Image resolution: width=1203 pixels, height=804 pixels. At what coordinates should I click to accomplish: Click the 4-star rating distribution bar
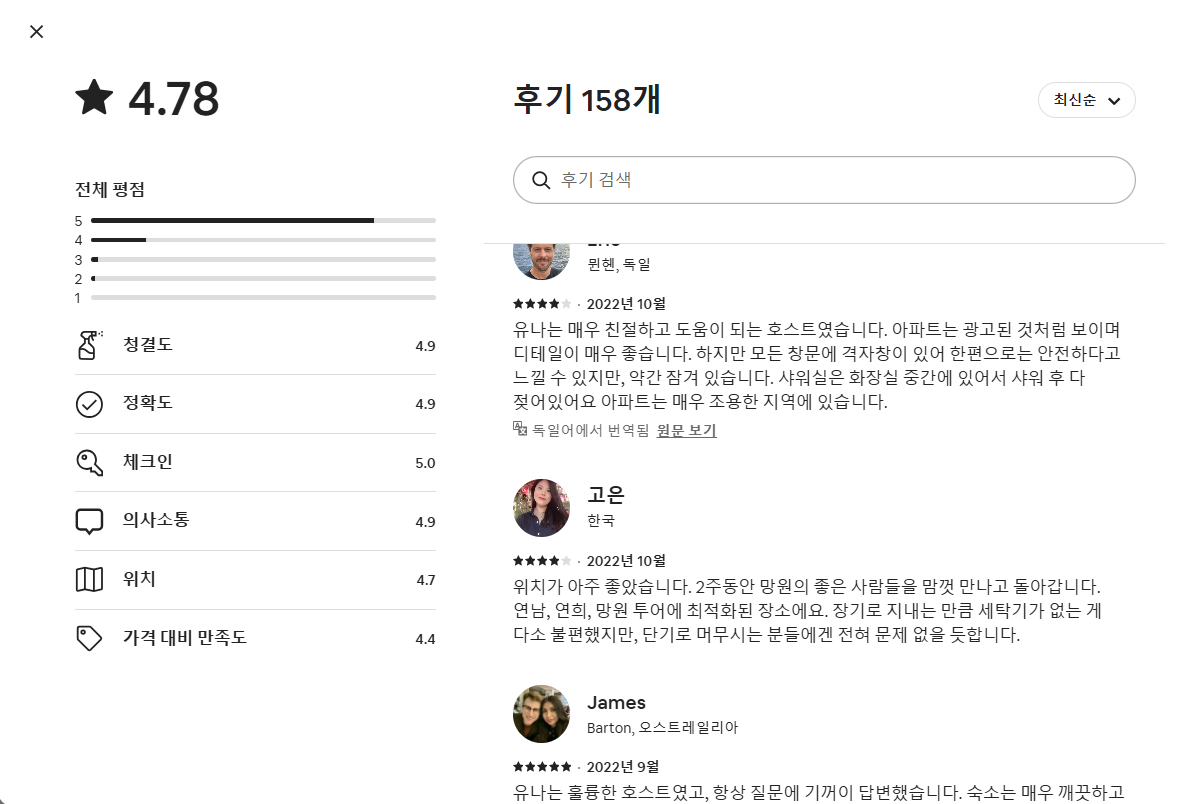click(263, 240)
